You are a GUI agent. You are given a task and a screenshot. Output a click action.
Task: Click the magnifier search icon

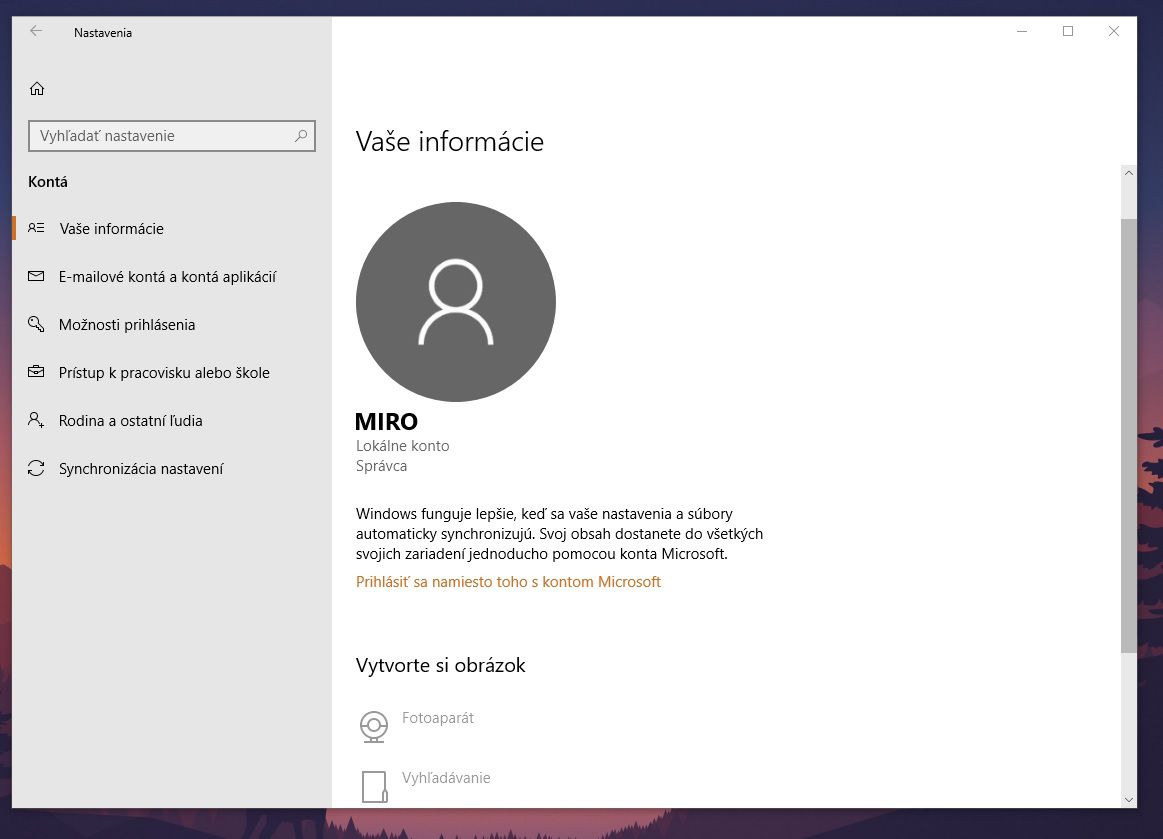(300, 136)
